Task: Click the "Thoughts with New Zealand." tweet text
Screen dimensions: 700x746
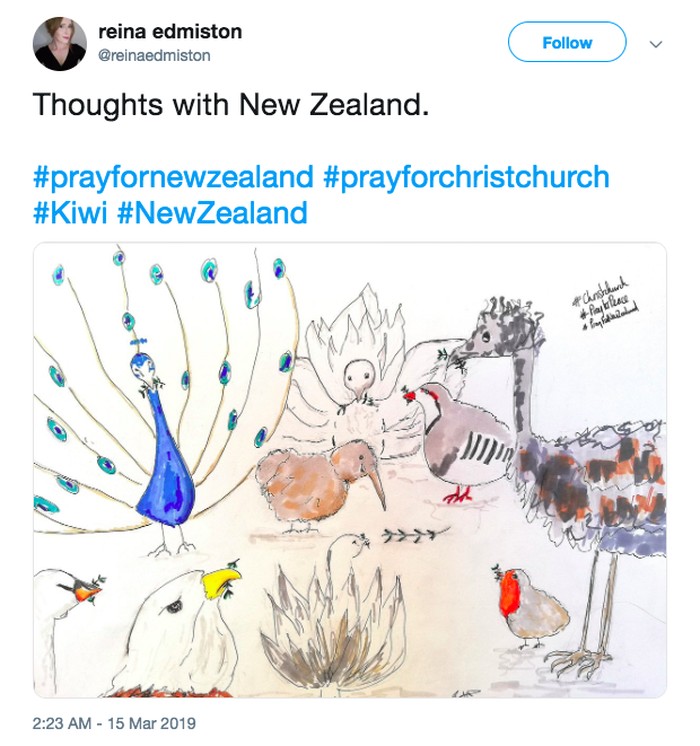Action: point(231,105)
